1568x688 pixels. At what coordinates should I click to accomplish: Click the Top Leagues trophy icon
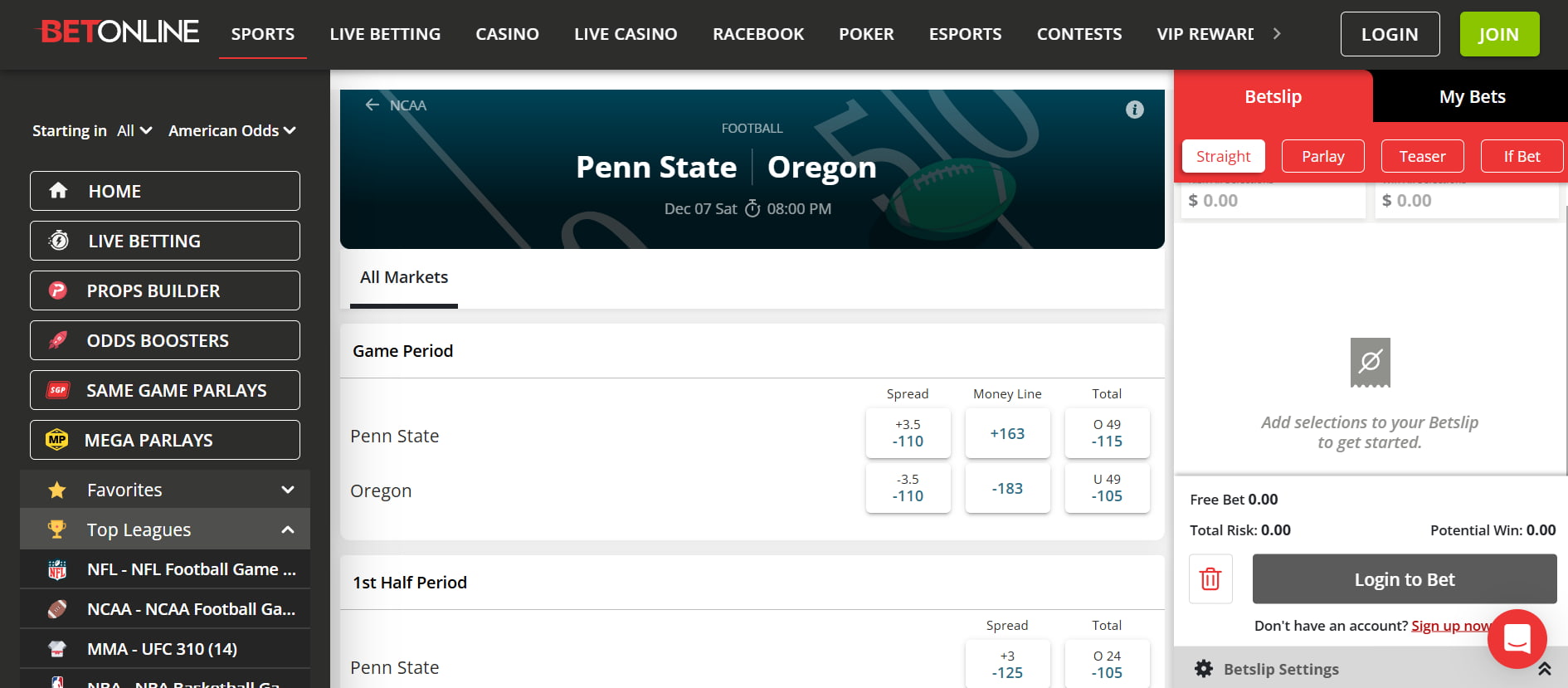click(57, 529)
